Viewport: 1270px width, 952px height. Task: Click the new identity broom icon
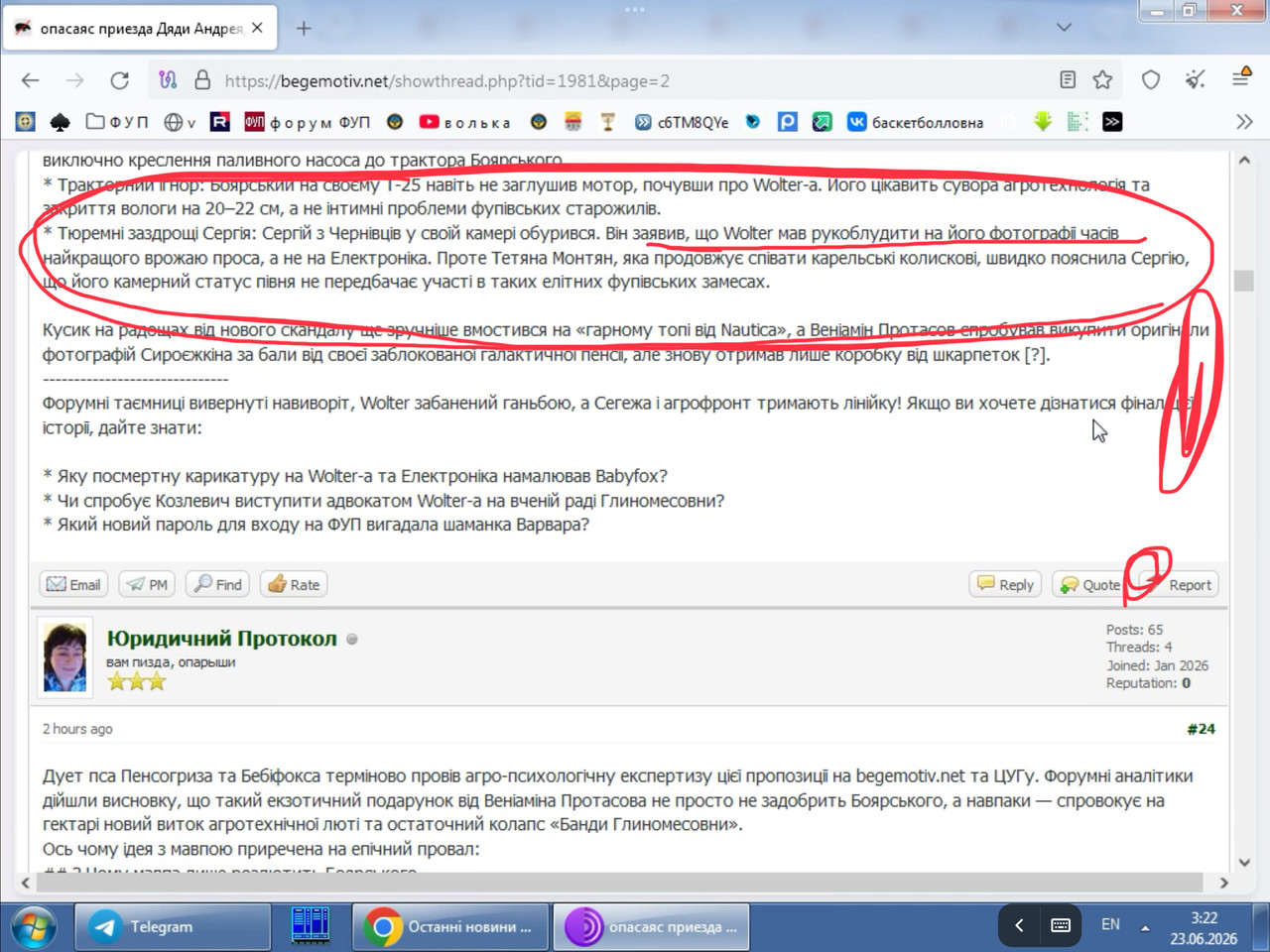(x=1196, y=79)
